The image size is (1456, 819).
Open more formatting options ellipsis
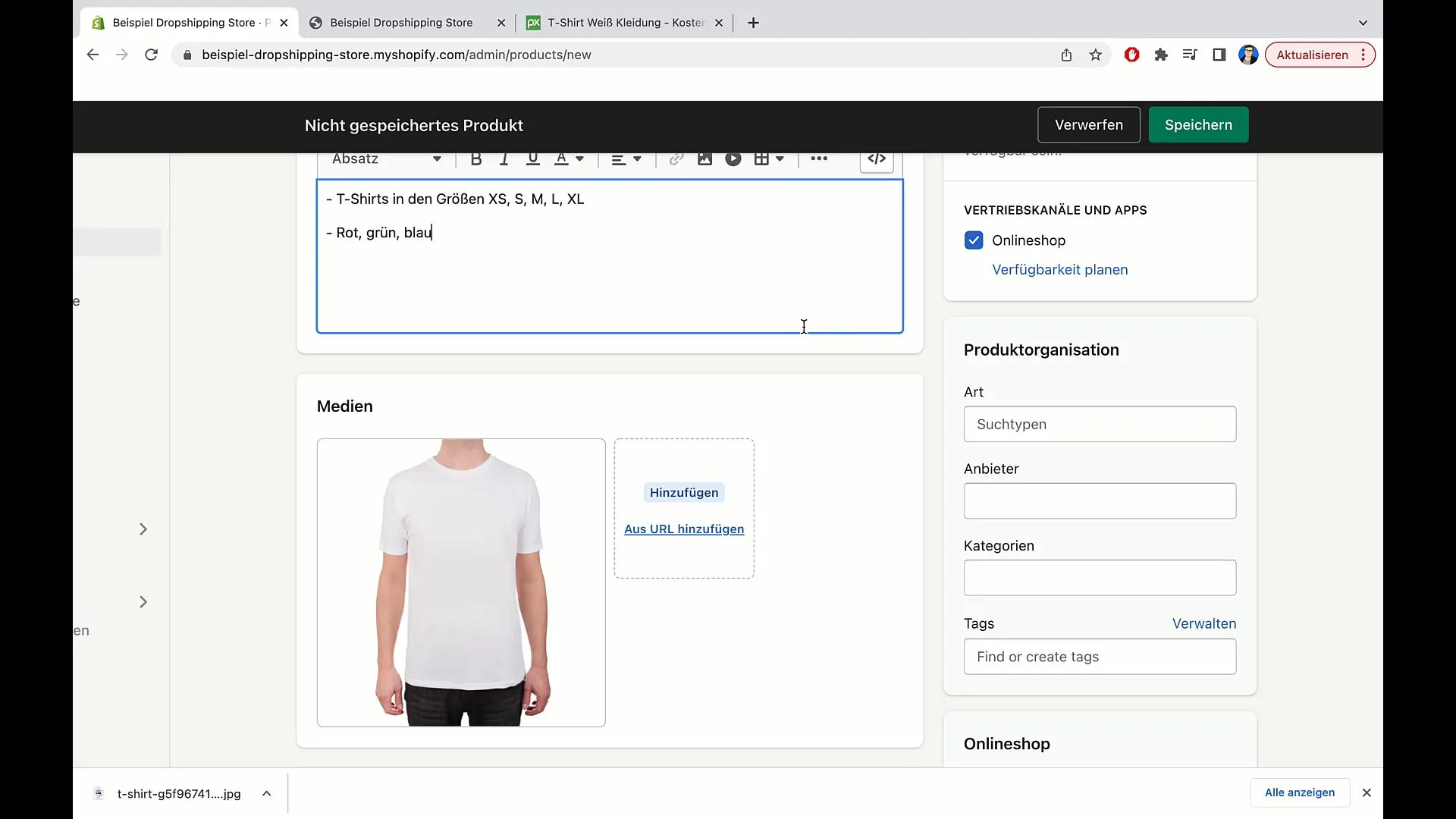819,159
